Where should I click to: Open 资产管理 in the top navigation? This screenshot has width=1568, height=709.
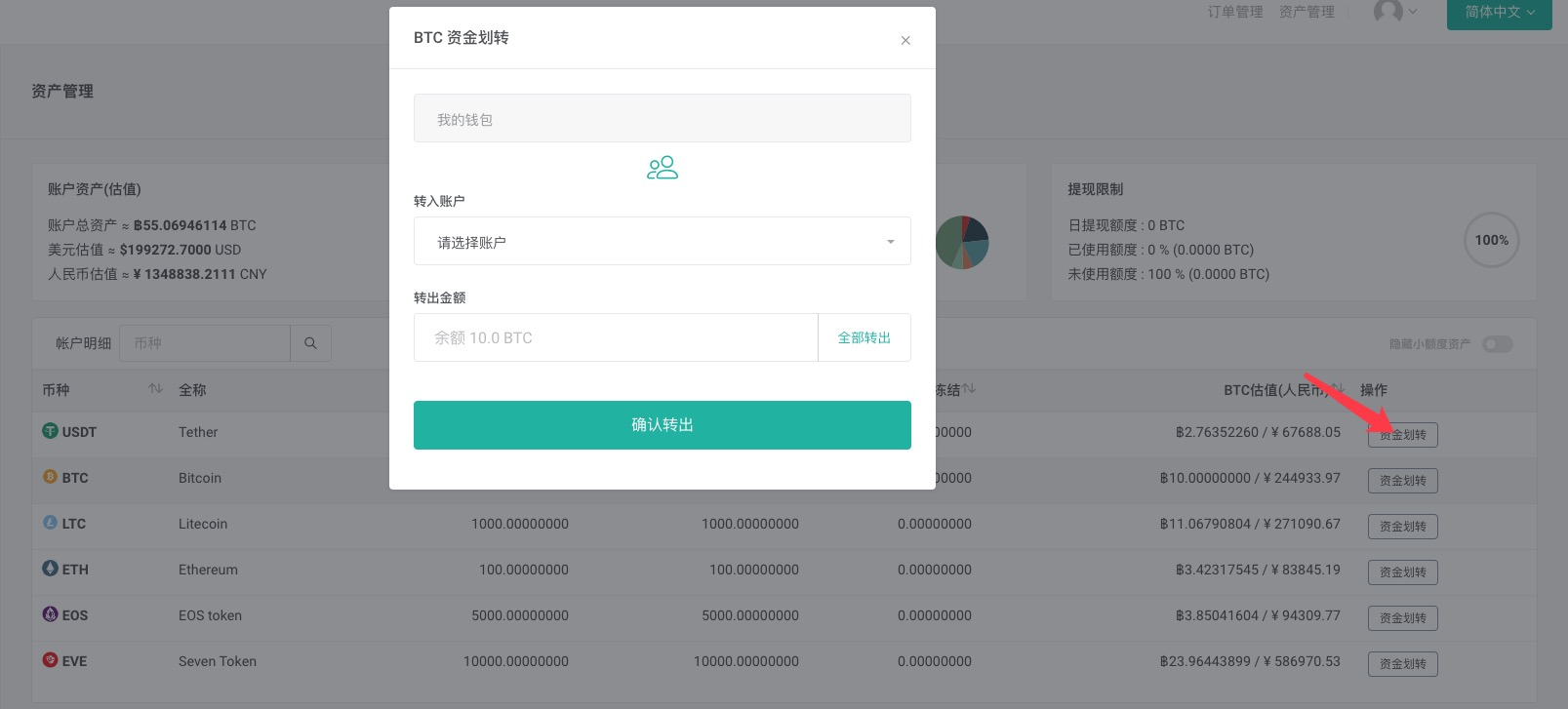[x=1307, y=12]
